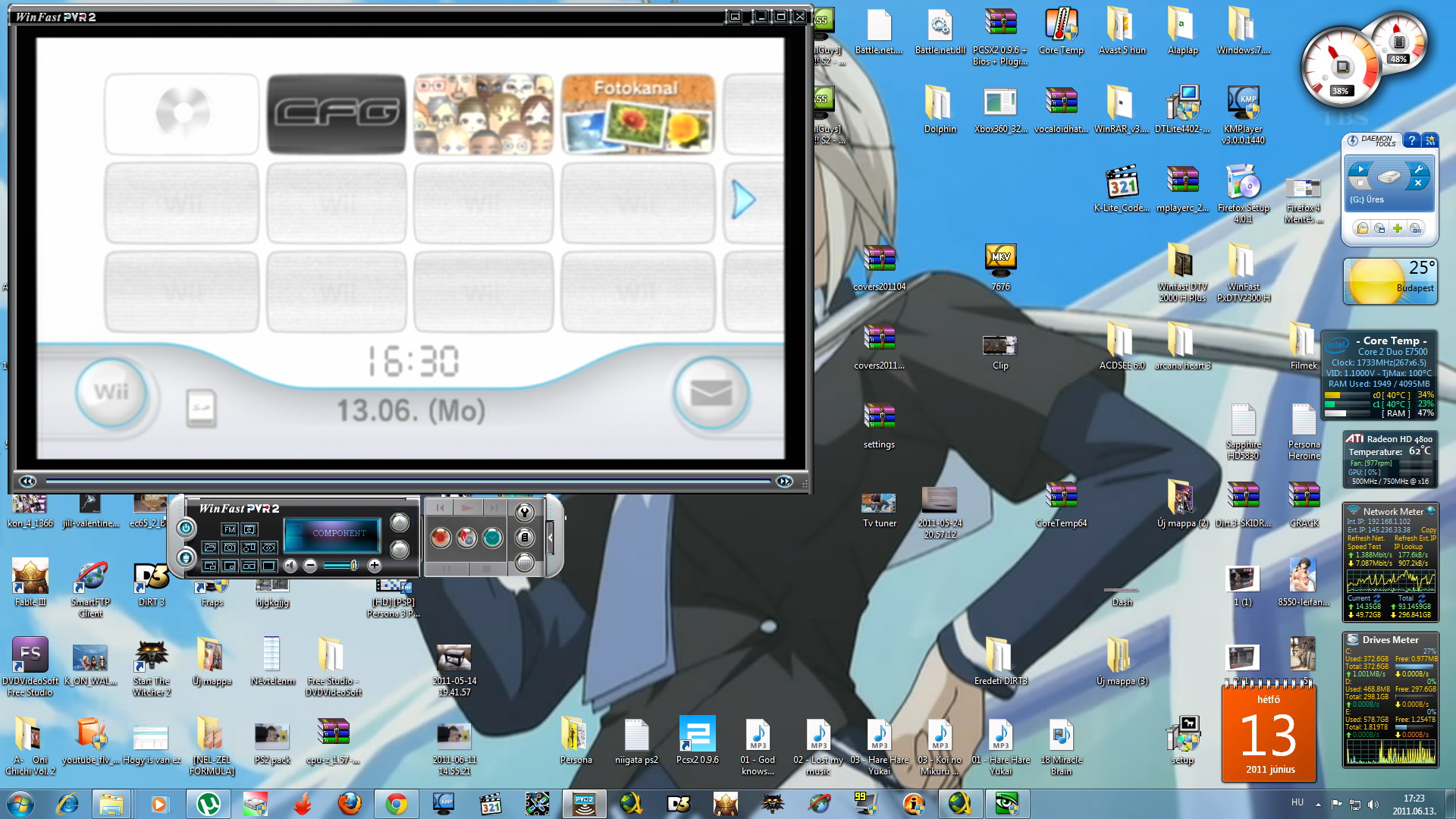This screenshot has height=819, width=1456.
Task: Switch to FM radio mode
Action: [230, 529]
